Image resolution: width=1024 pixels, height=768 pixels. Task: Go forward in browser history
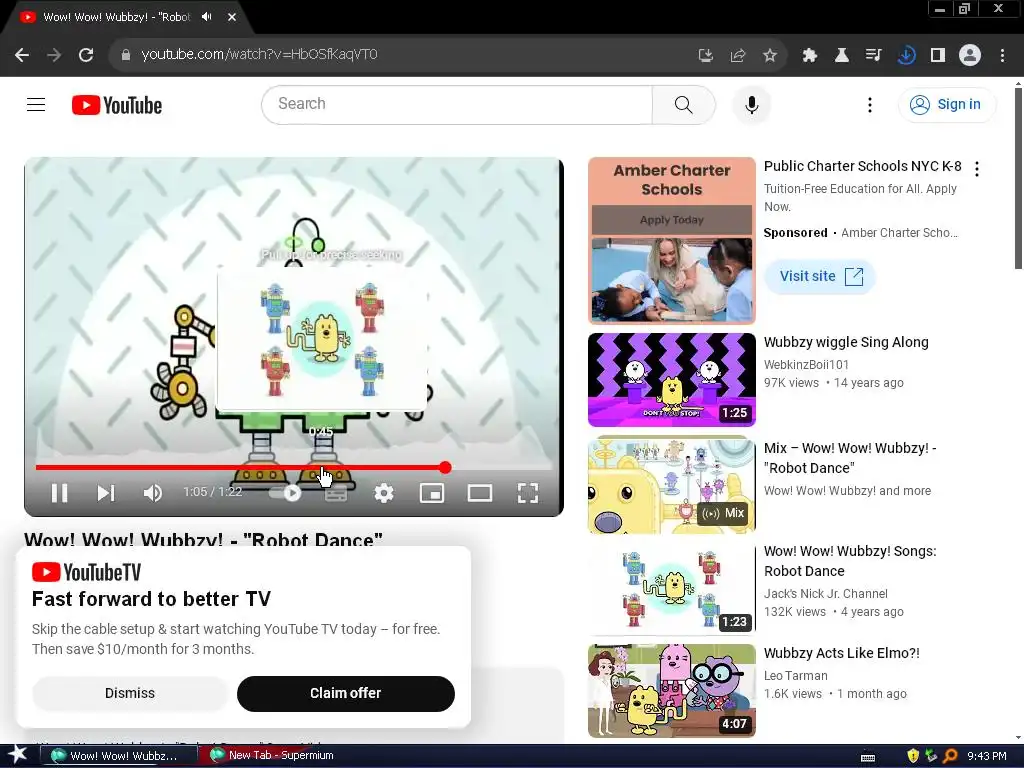click(54, 55)
